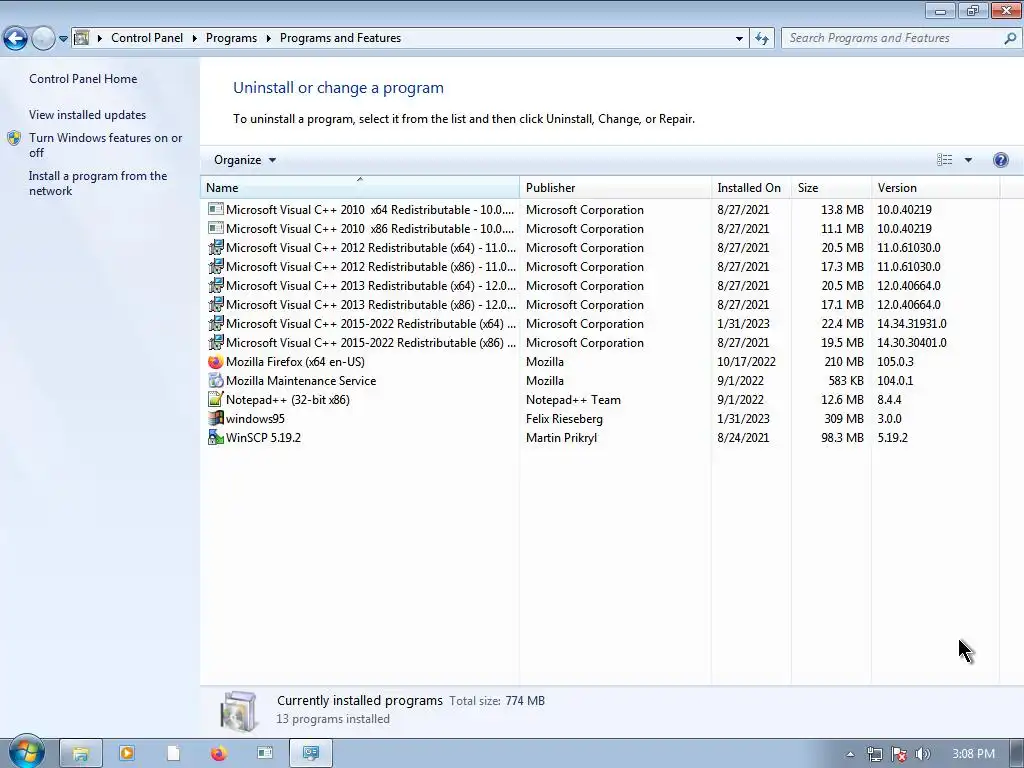
Task: Select the WinSCP 5.19.2 program icon
Action: pyautogui.click(x=216, y=437)
